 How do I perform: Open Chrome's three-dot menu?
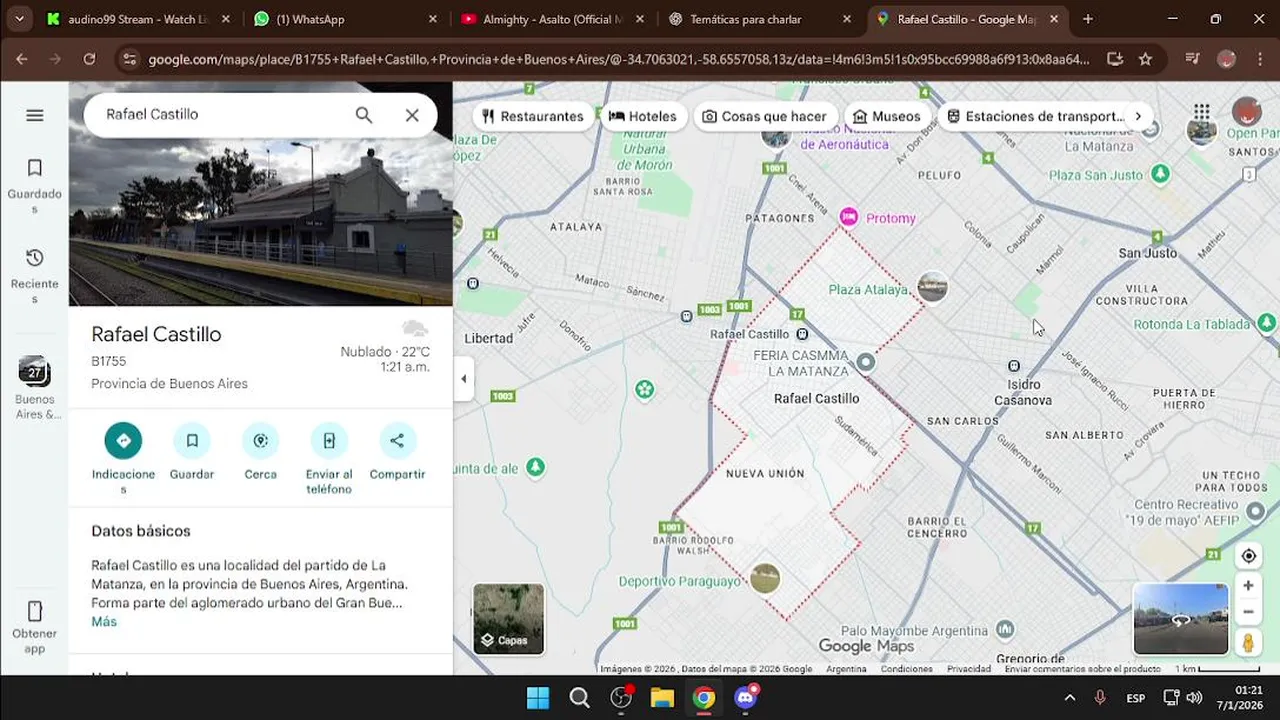(1259, 59)
